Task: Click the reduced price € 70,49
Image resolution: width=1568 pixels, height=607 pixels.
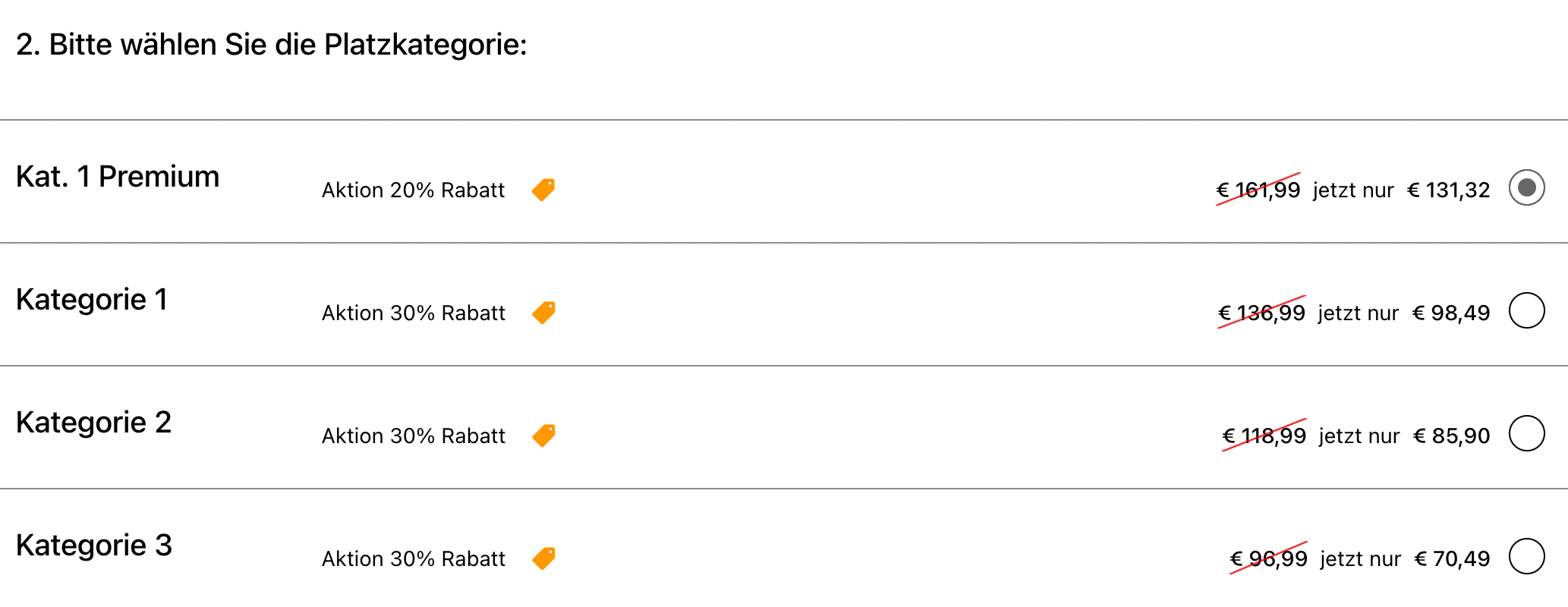Action: coord(1453,558)
